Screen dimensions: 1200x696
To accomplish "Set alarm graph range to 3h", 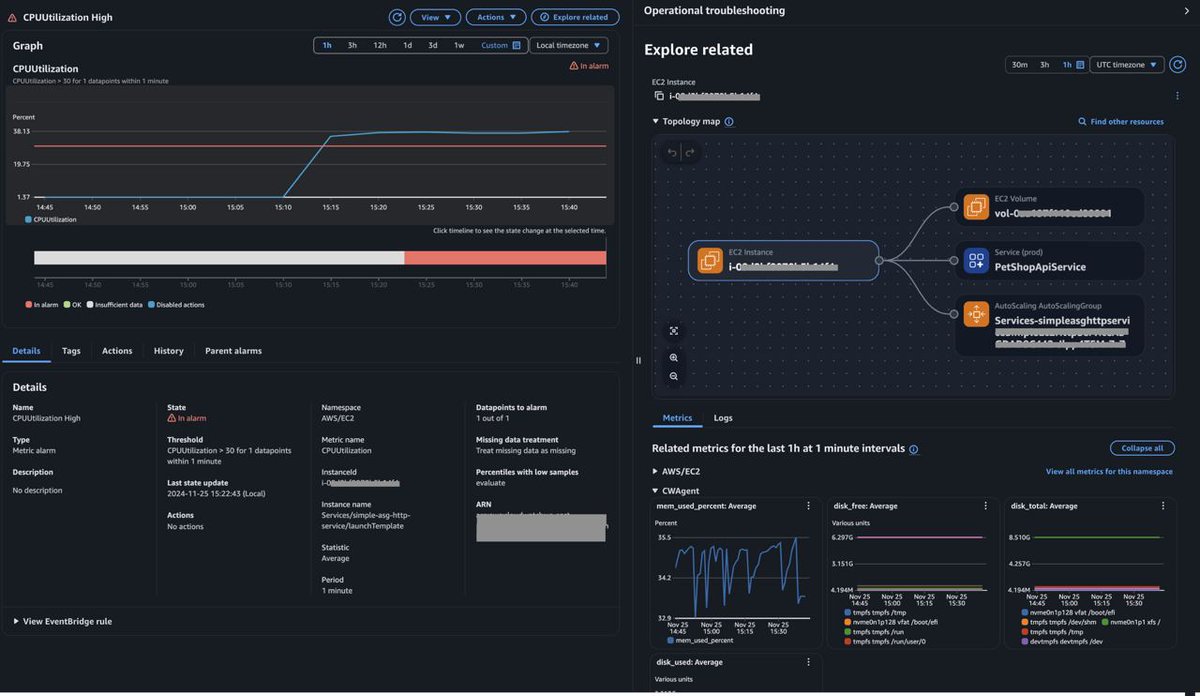I will (352, 45).
